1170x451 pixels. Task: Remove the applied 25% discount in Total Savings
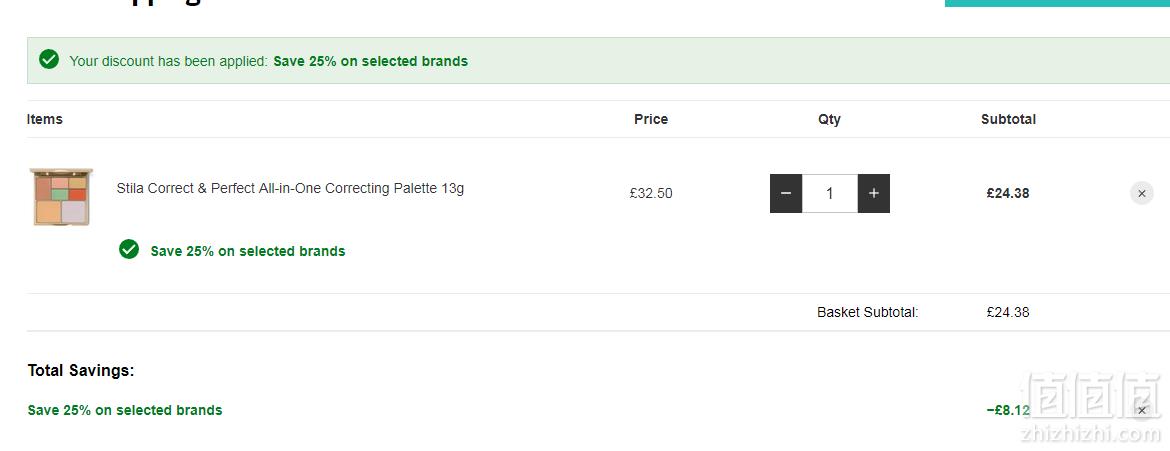tap(1142, 410)
